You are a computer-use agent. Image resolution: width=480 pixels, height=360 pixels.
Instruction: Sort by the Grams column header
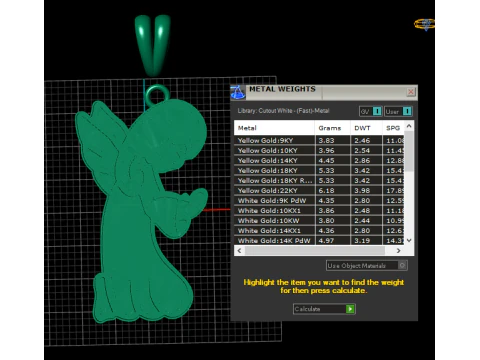point(332,128)
